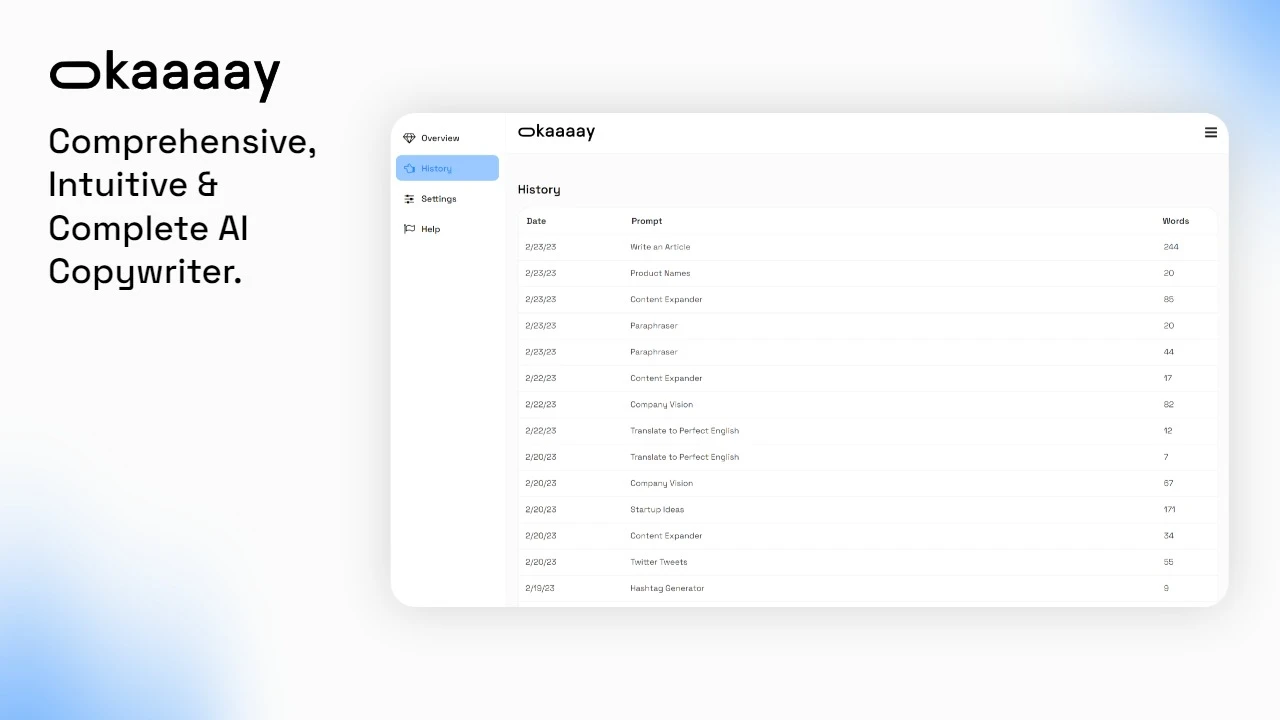
Task: Click the word count 7 cell
Action: point(1166,457)
